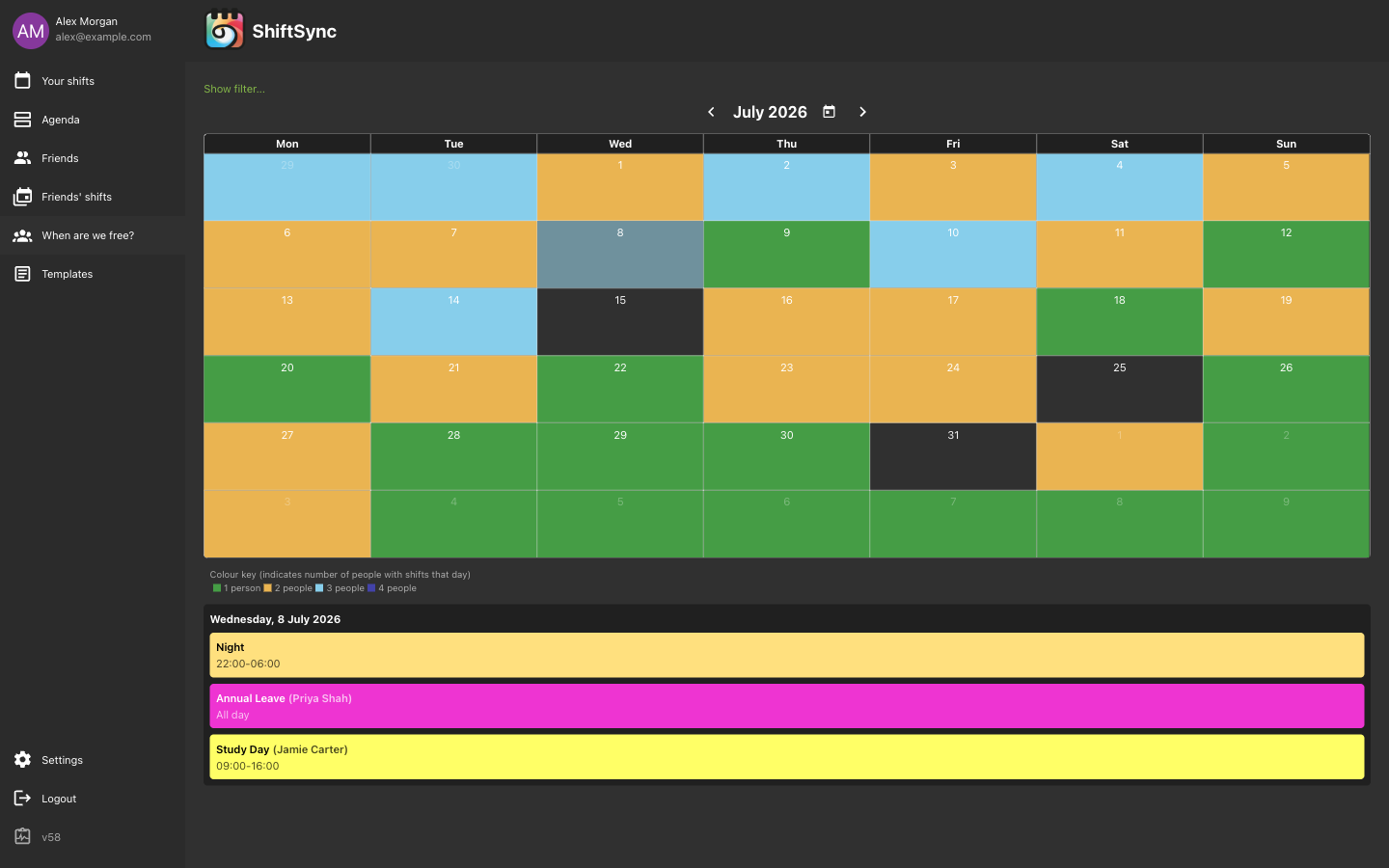Click the Wednesday, 8 July 2026 heading
The width and height of the screenshot is (1389, 868).
click(275, 619)
